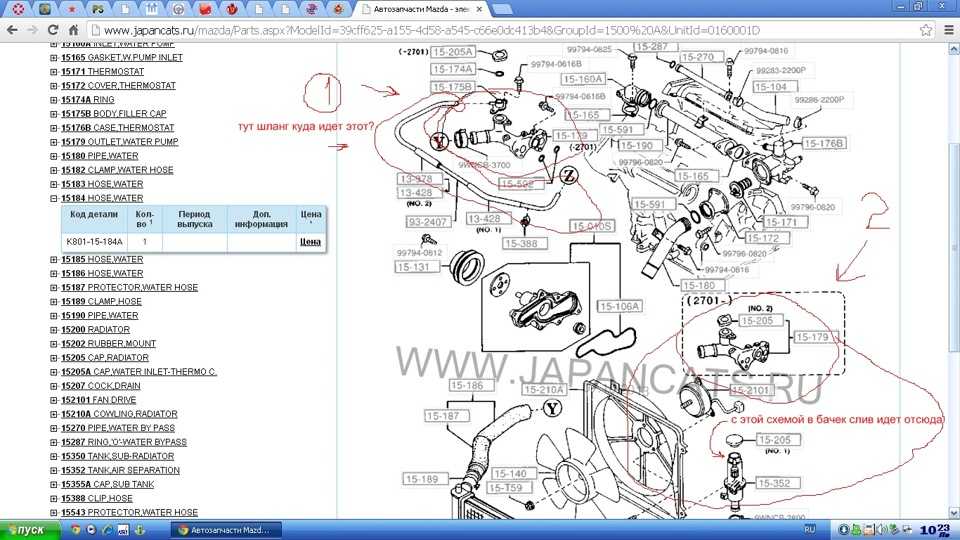The width and height of the screenshot is (960, 540).
Task: Select part code cell K801-15-184A
Action: tap(94, 242)
